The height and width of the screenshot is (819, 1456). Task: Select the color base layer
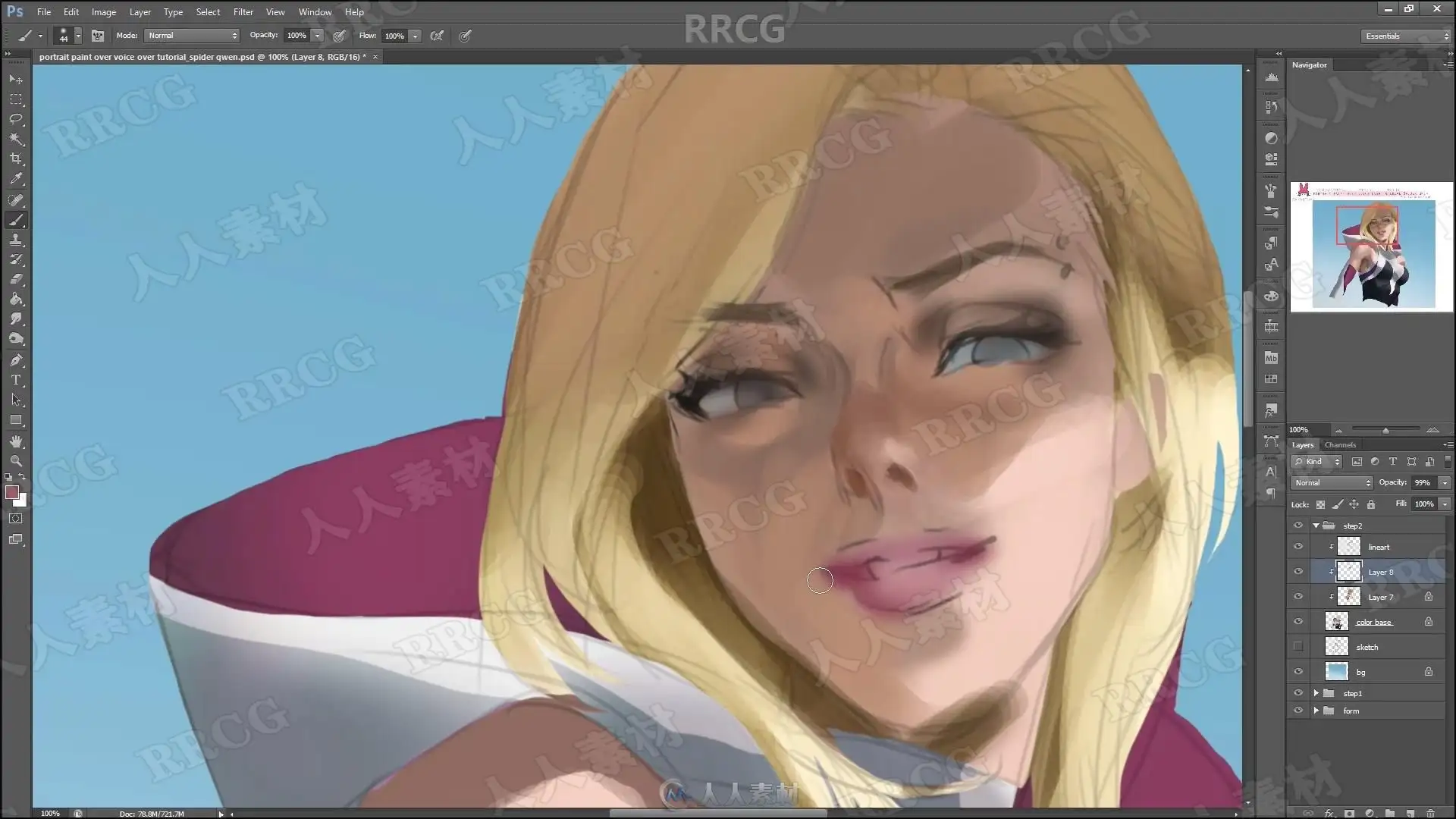click(1374, 622)
